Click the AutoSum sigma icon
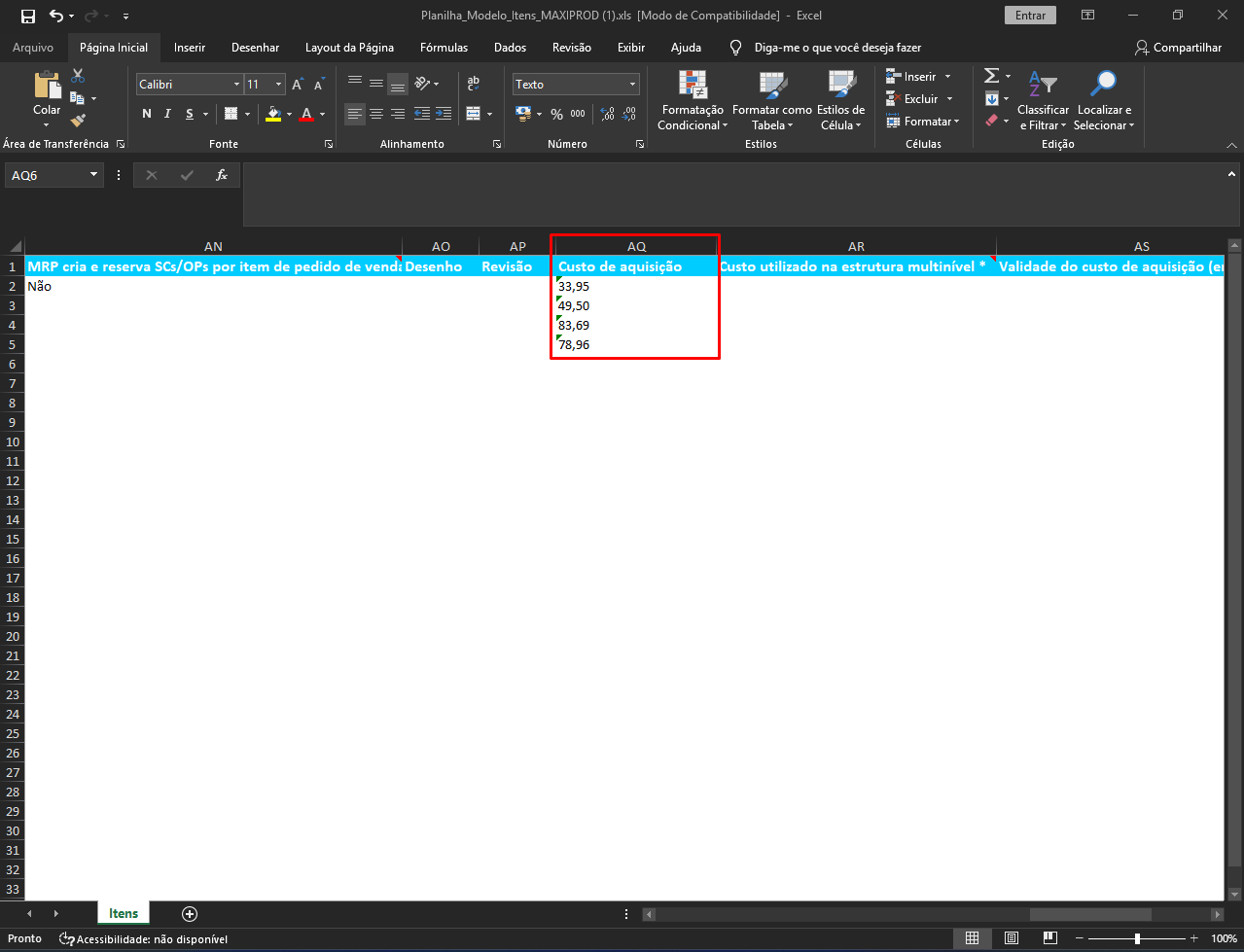 tap(991, 76)
